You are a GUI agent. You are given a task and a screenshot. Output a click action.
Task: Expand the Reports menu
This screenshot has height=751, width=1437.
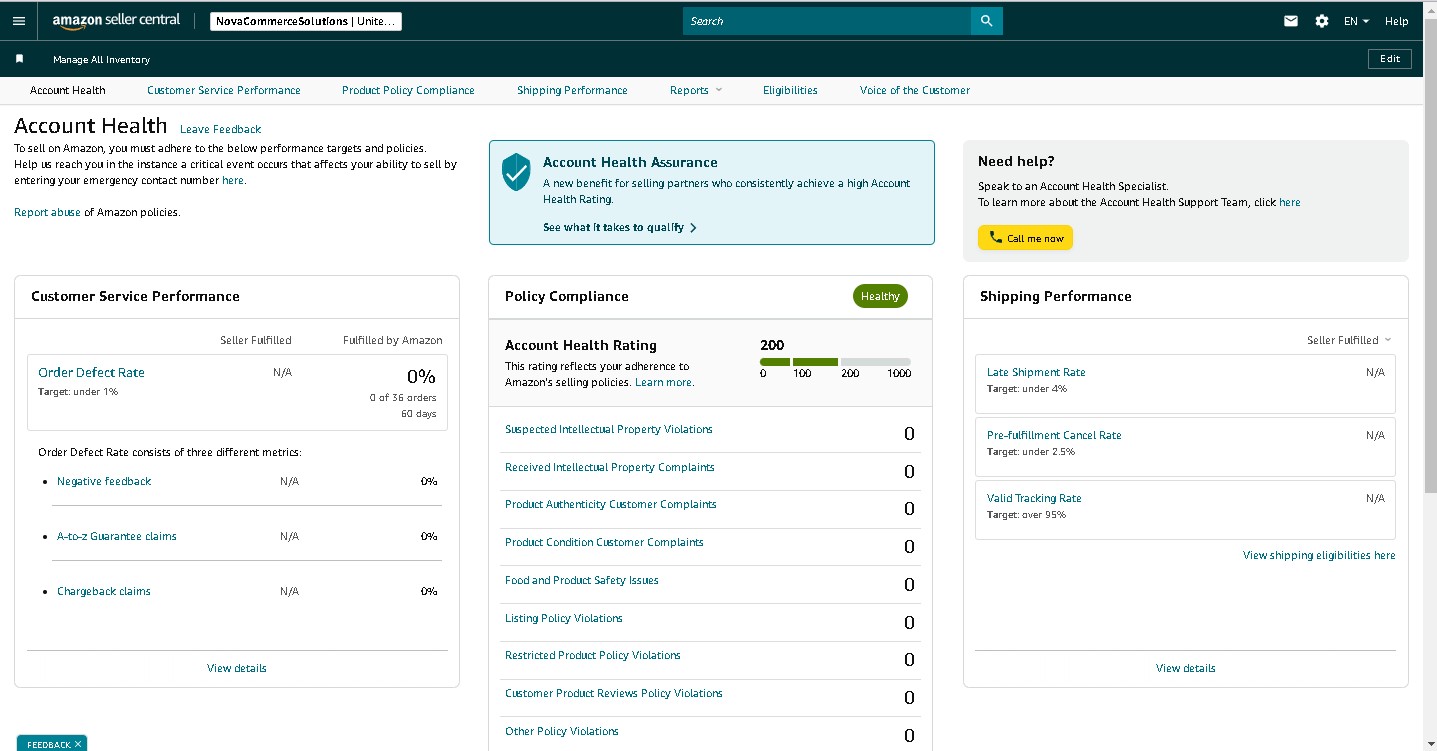[696, 90]
